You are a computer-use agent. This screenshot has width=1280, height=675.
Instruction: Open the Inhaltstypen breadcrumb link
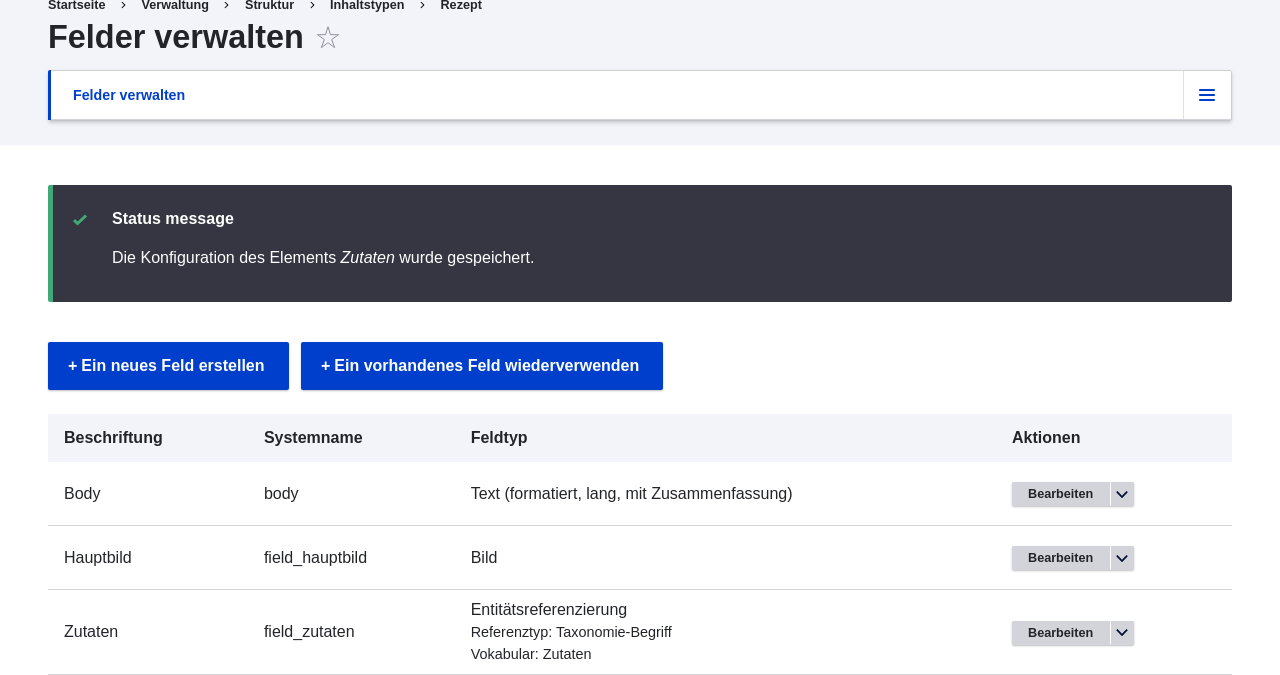367,5
